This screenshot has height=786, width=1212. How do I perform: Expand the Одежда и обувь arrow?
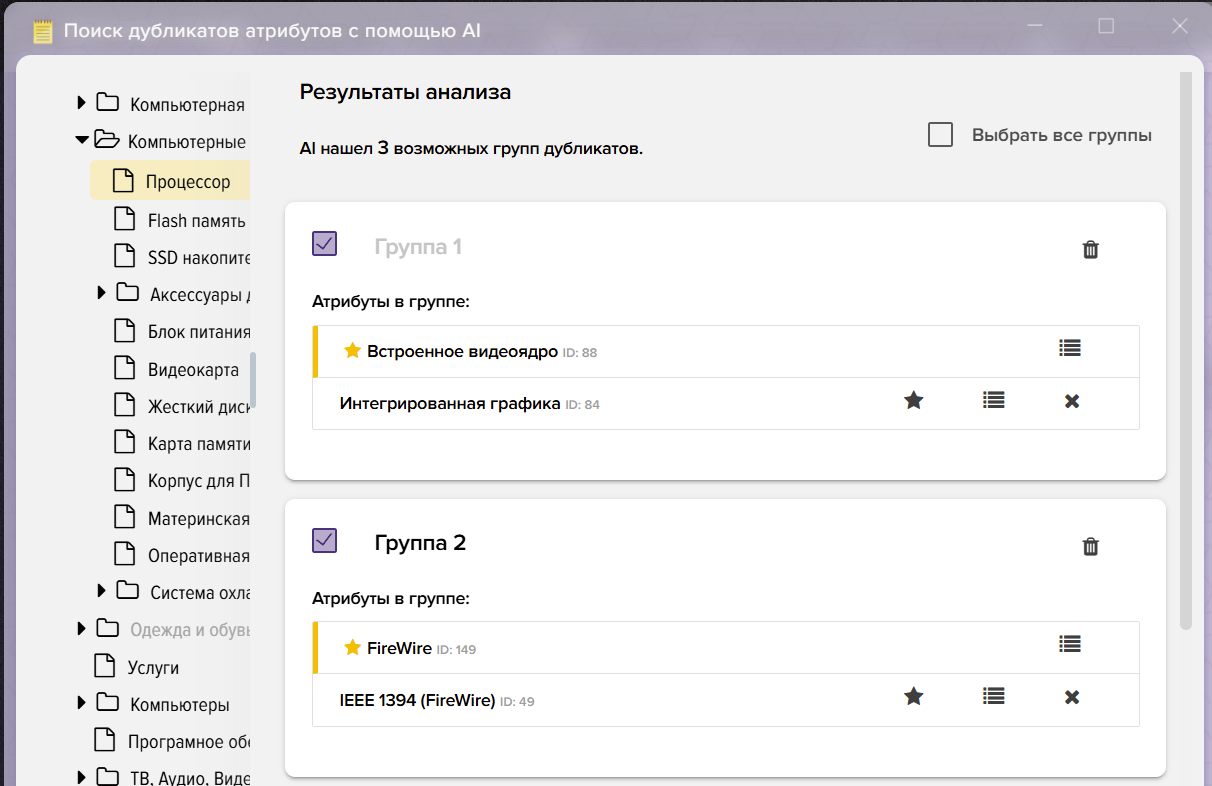click(81, 629)
